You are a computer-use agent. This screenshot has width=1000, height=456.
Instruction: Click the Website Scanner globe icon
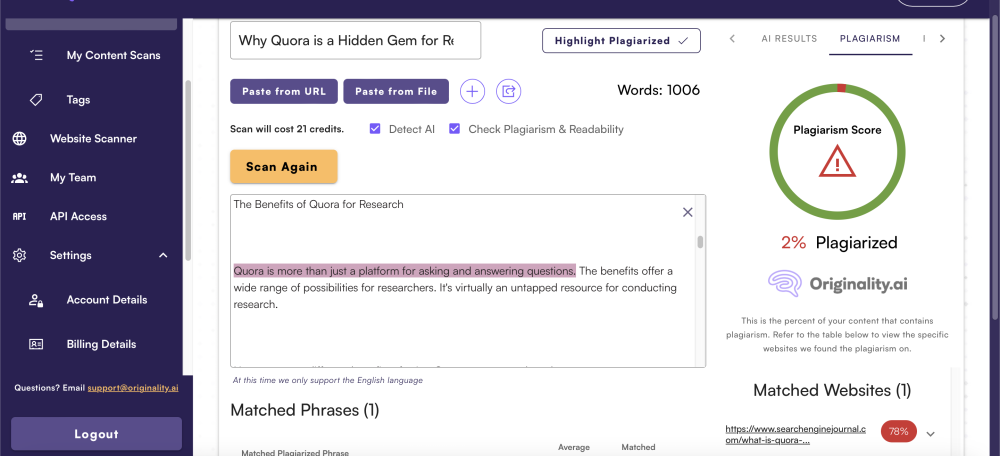point(20,139)
